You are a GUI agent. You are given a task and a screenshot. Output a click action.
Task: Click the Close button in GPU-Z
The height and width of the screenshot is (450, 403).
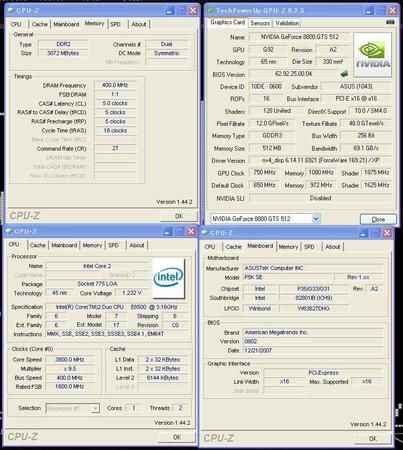[378, 219]
